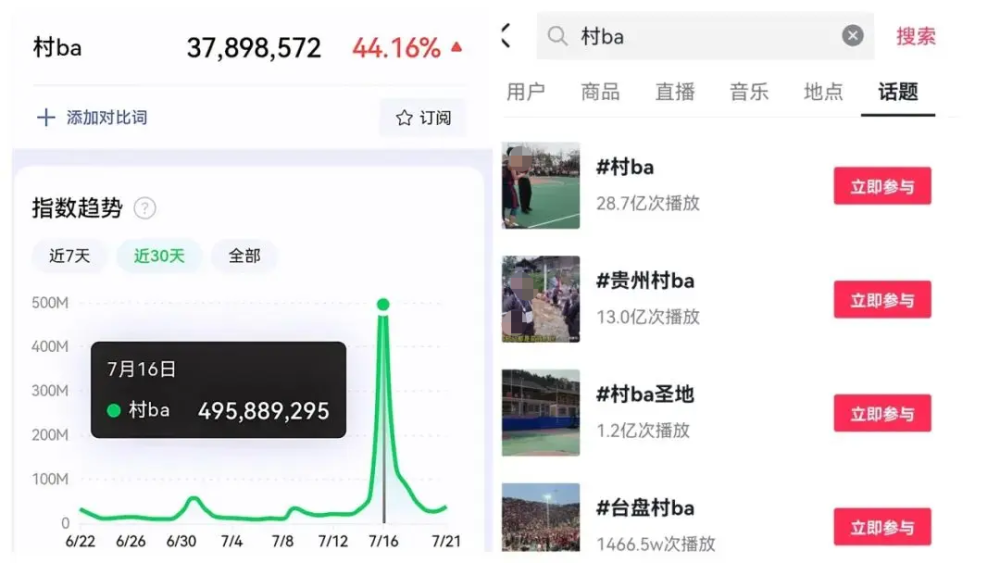Select the 近7天 time range
This screenshot has height=563, width=1000.
pyautogui.click(x=70, y=256)
